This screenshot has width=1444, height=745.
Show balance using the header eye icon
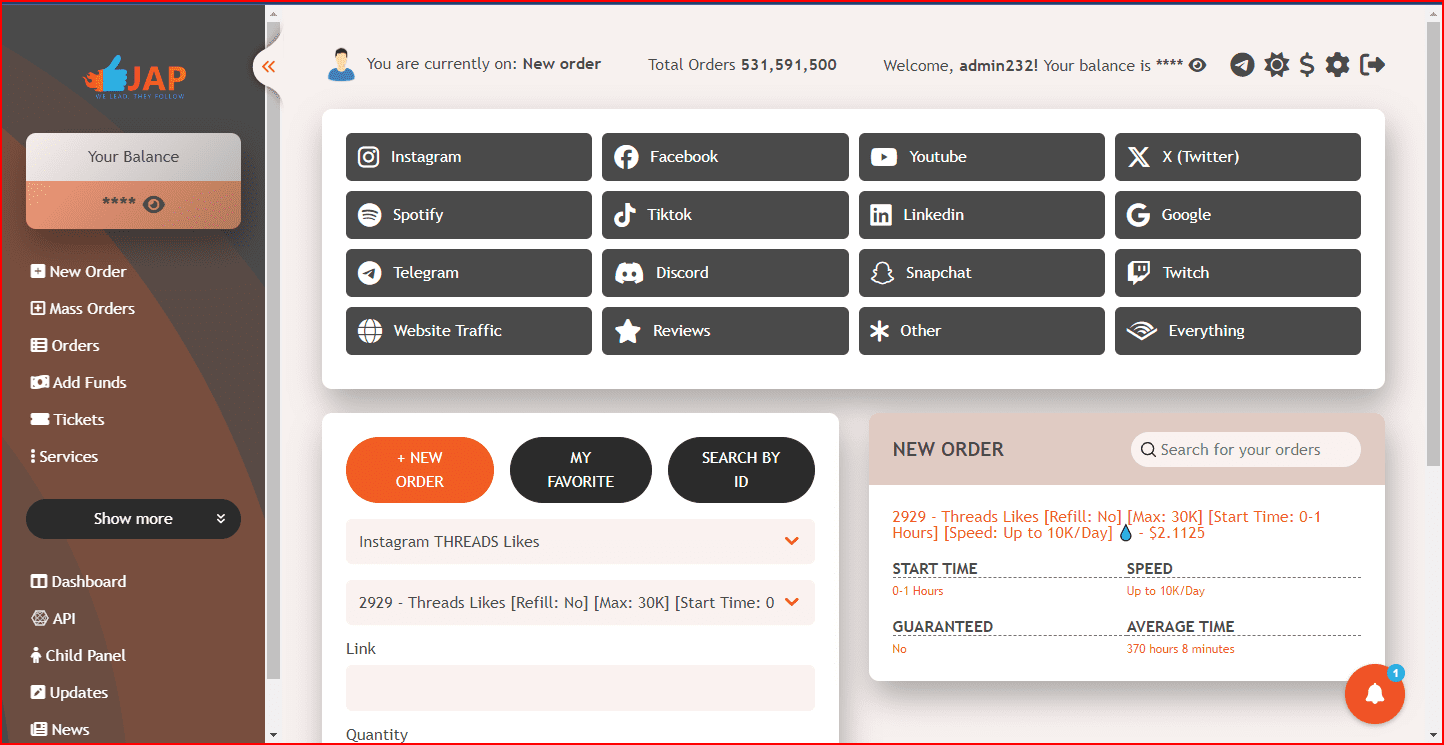(x=1197, y=64)
